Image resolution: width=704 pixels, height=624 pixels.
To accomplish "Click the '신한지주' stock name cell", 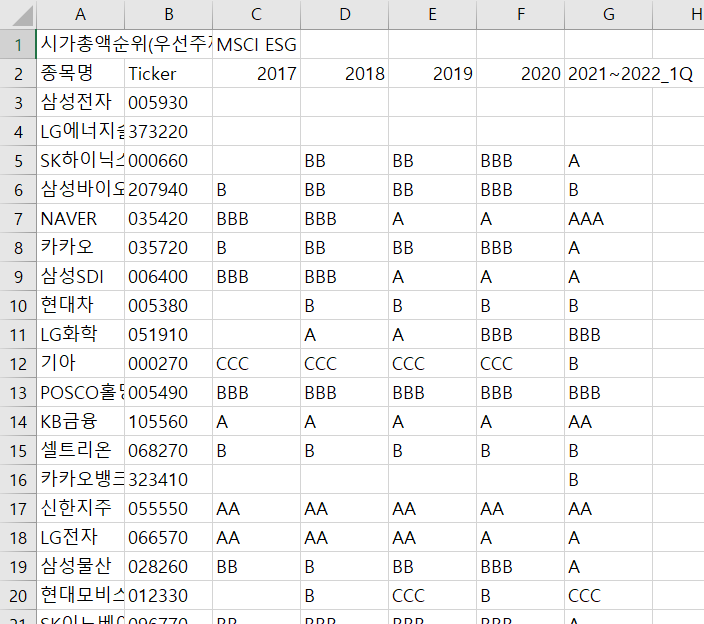I will click(x=80, y=508).
